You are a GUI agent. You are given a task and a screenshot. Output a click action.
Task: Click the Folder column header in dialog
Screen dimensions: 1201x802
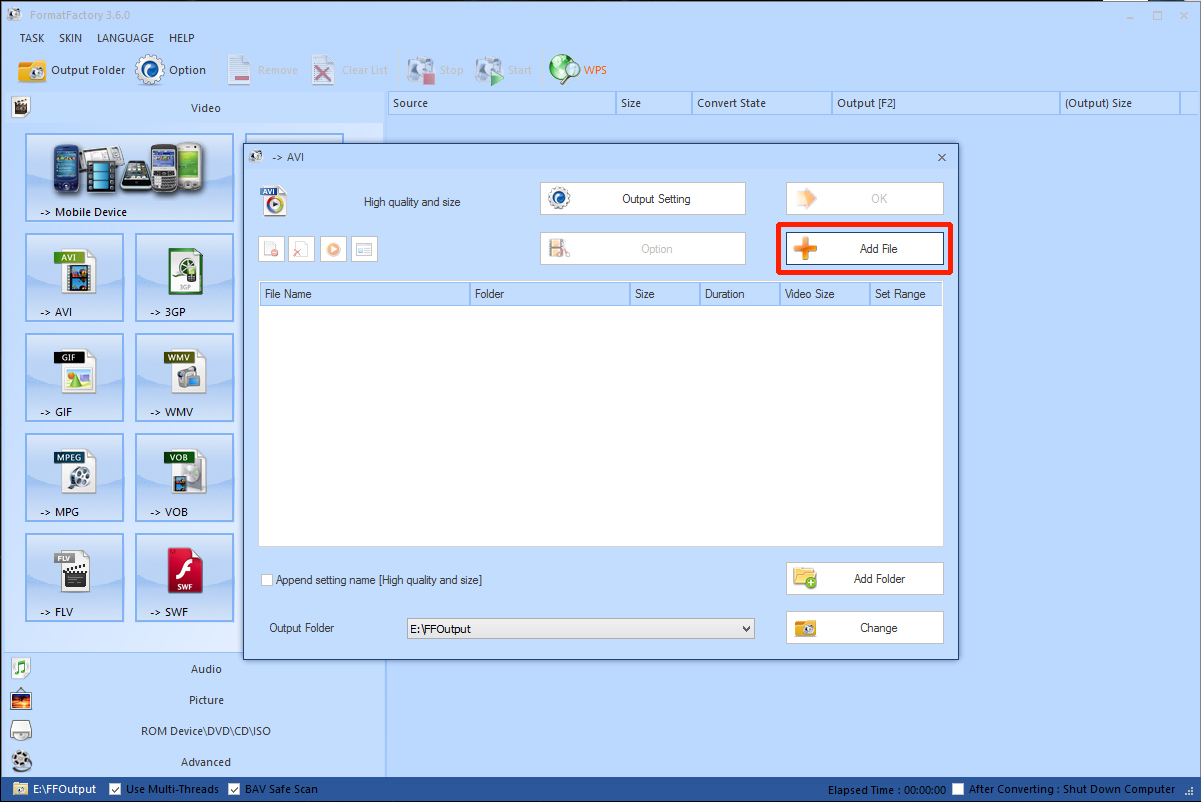[x=550, y=294]
